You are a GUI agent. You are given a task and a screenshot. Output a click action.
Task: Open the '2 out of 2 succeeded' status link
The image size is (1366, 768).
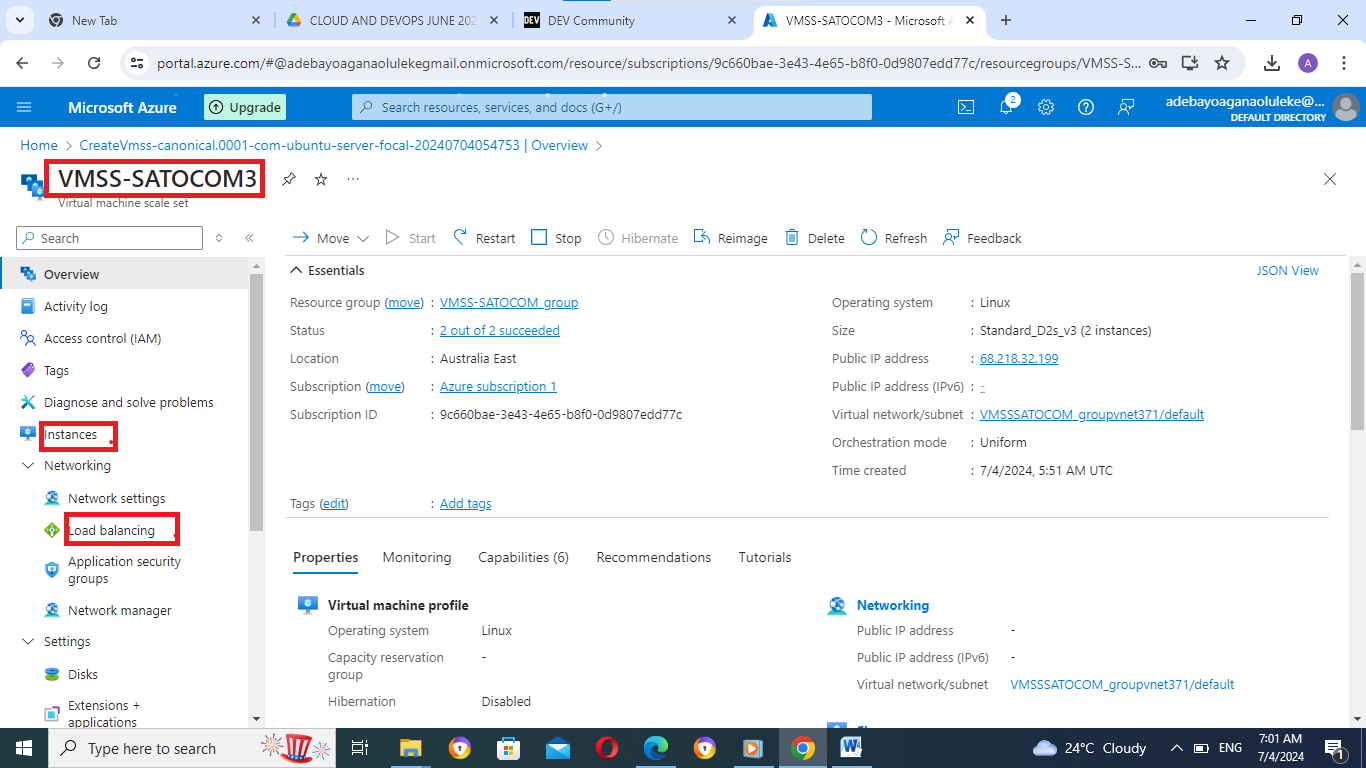500,330
